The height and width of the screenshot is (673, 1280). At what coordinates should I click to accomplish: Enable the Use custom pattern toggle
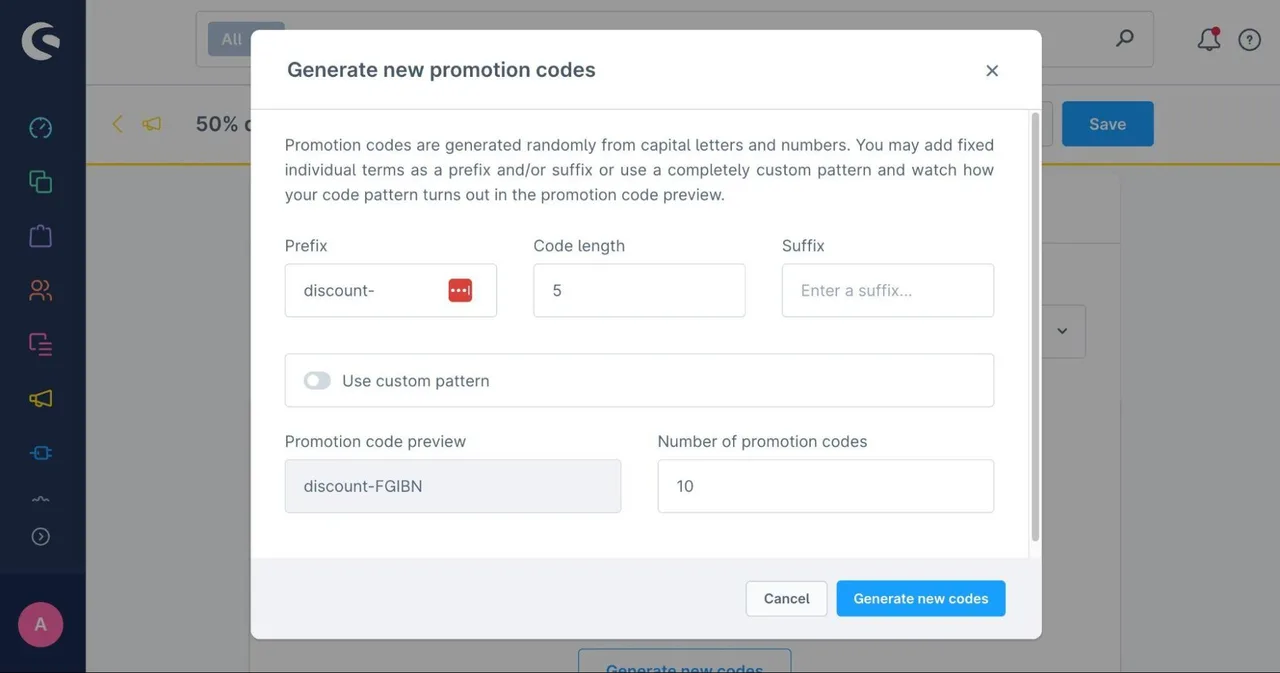[317, 381]
